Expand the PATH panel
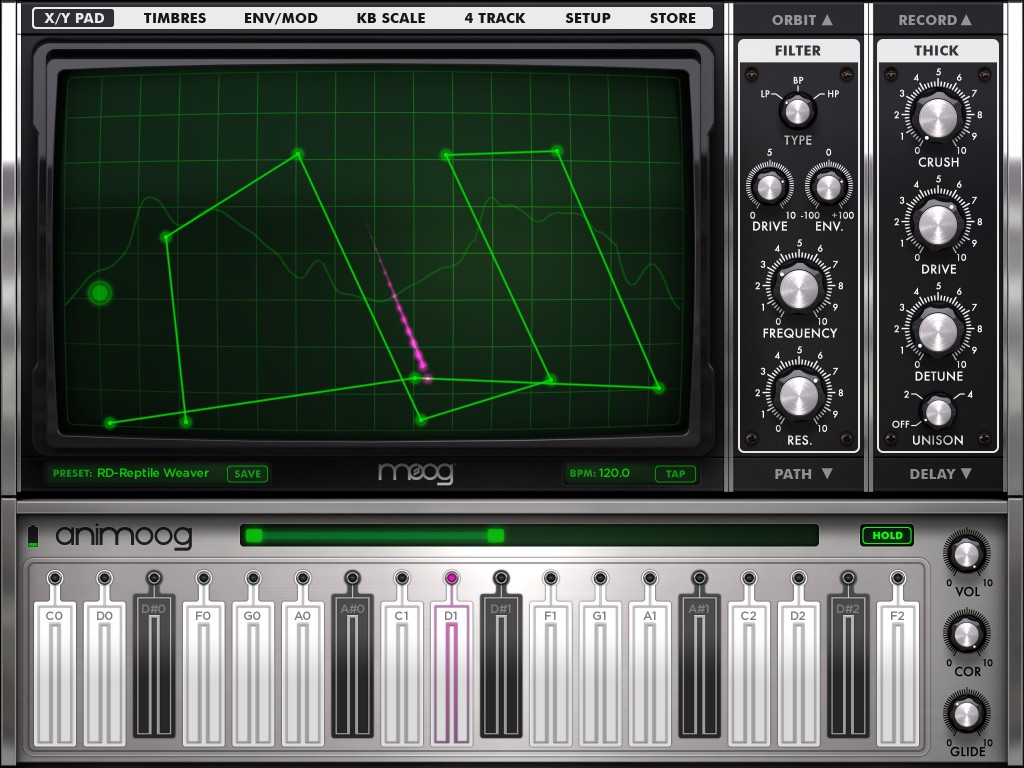Viewport: 1024px width, 768px height. coord(803,474)
